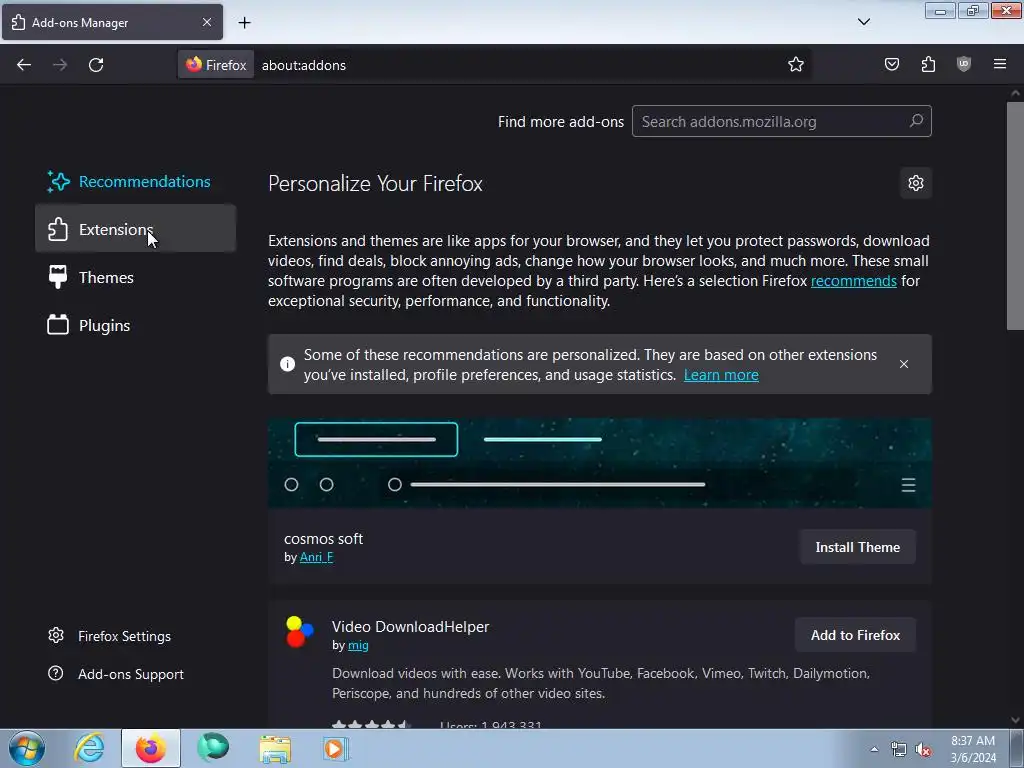Viewport: 1024px width, 768px height.
Task: Dismiss the personalized recommendations notice
Action: coord(904,364)
